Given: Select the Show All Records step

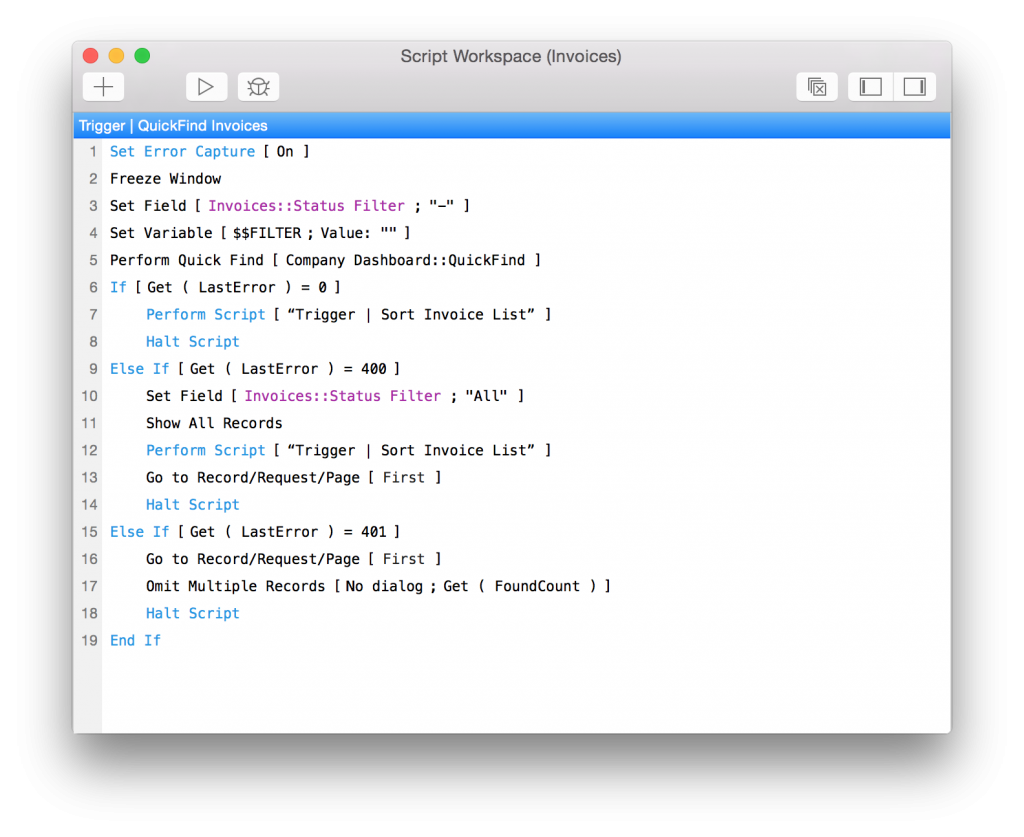Looking at the screenshot, I should [214, 422].
